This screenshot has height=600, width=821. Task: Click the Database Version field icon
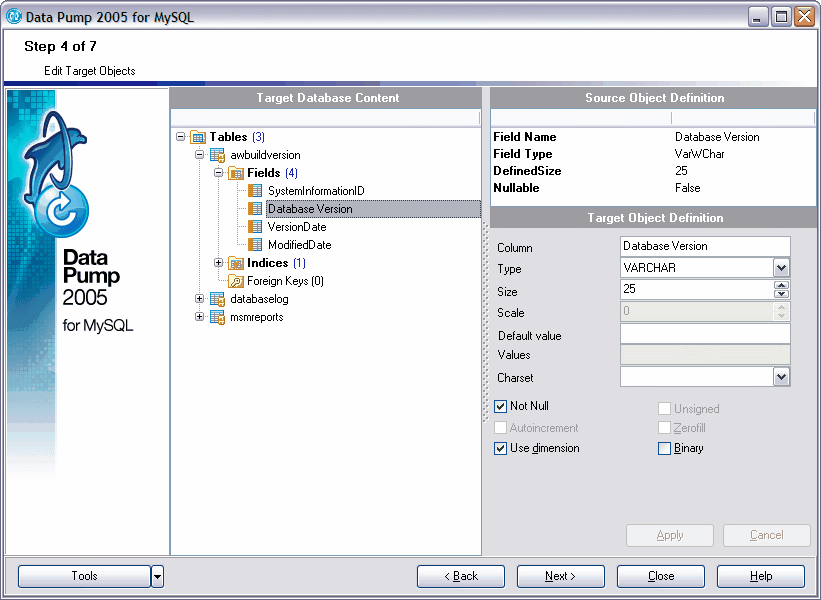tap(255, 209)
